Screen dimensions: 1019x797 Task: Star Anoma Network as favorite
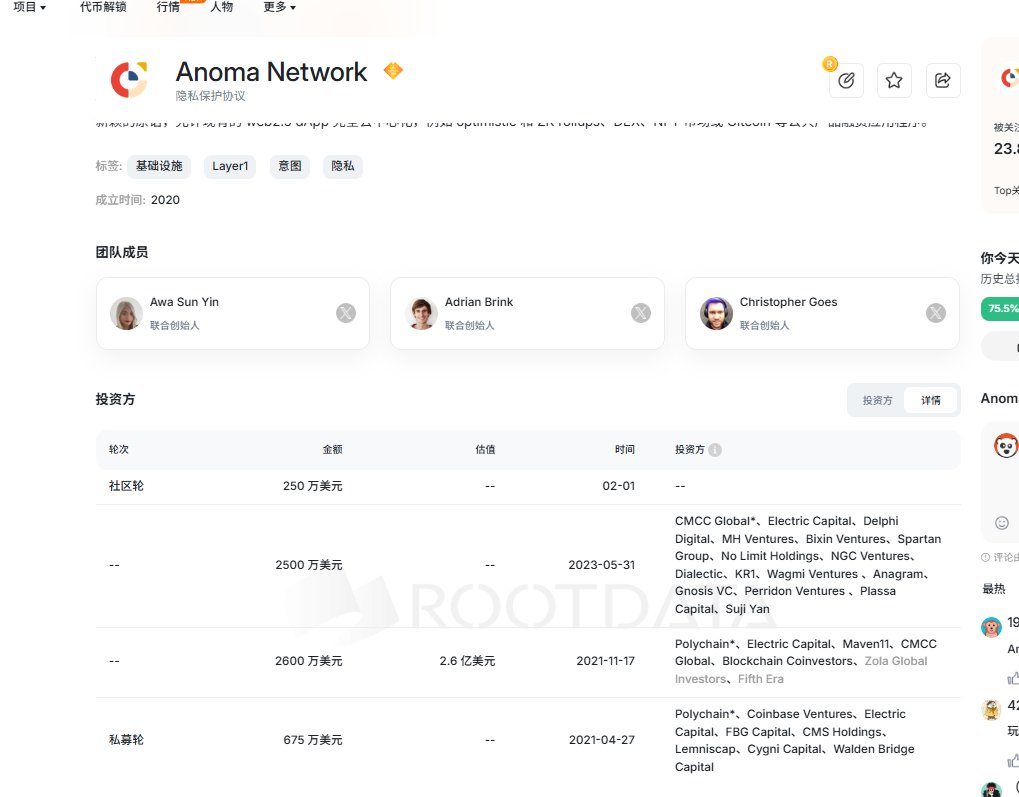click(x=894, y=81)
